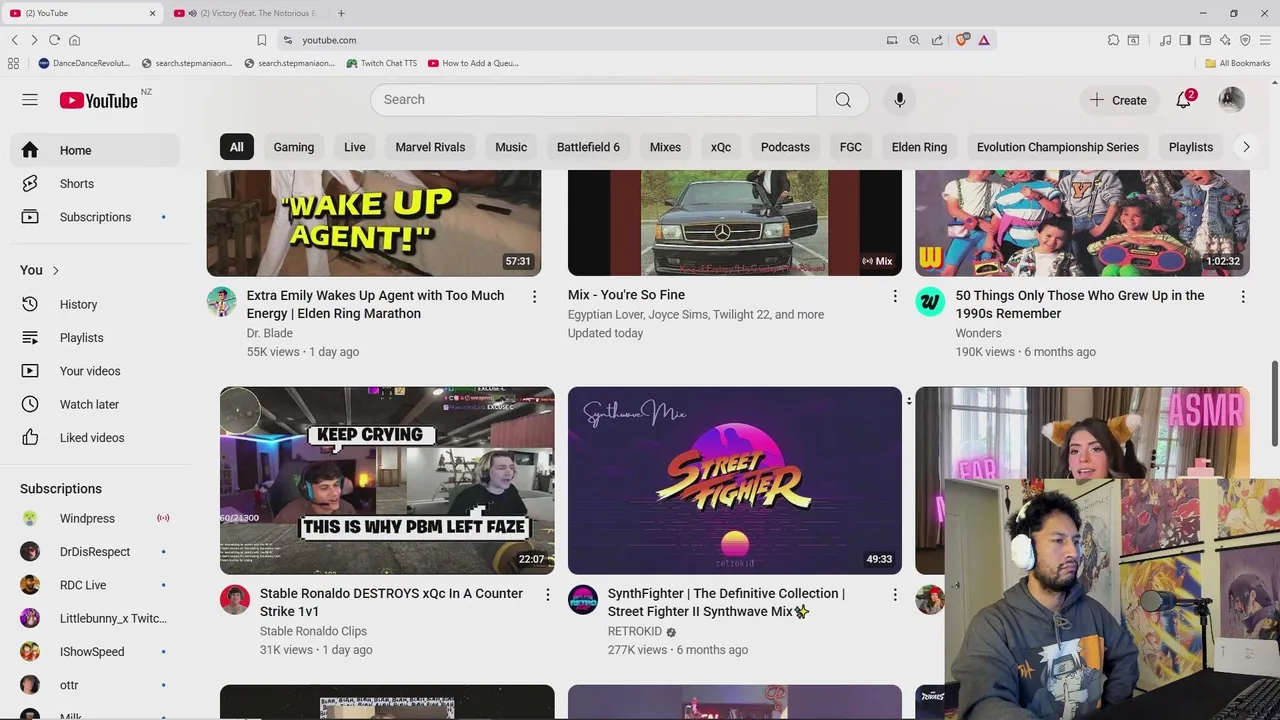Open more options for You're So Fine mix
1280x720 pixels.
[895, 297]
